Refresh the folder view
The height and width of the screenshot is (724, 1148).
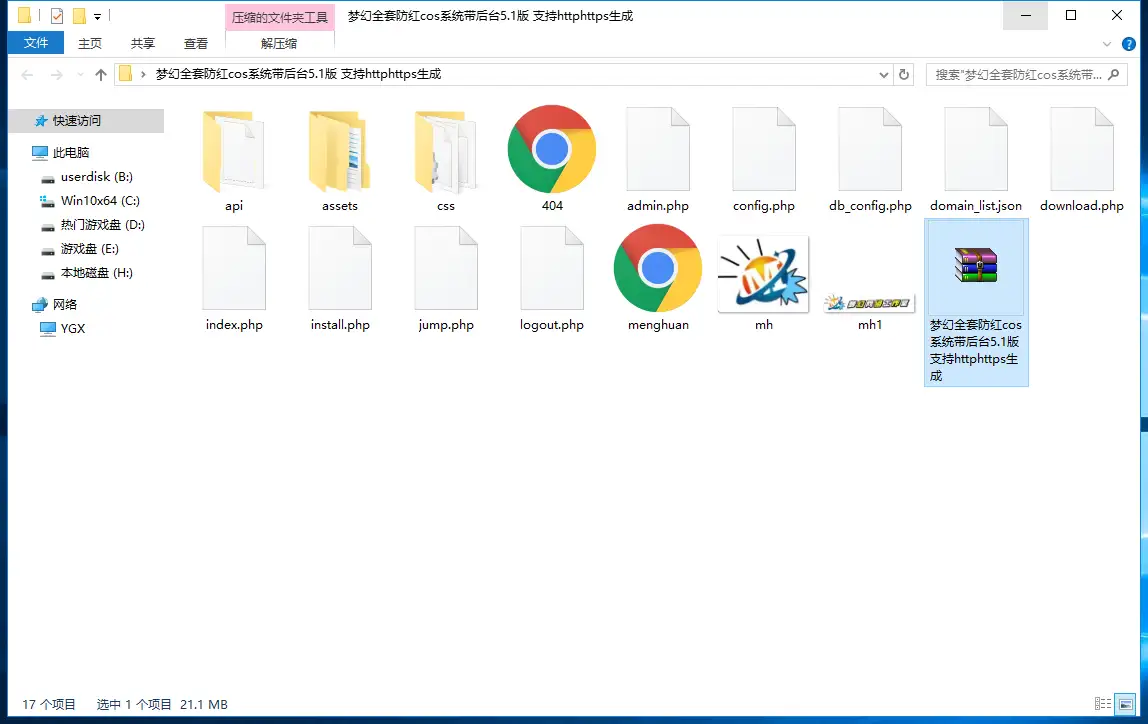(x=903, y=73)
